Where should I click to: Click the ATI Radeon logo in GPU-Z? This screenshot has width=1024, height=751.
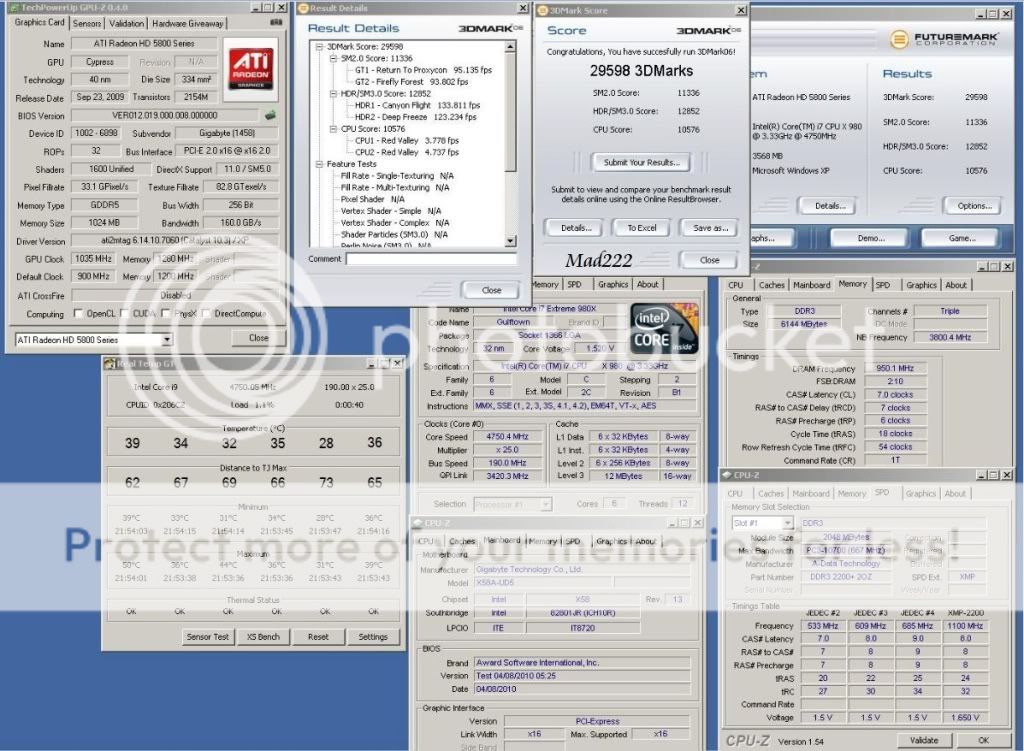(251, 70)
